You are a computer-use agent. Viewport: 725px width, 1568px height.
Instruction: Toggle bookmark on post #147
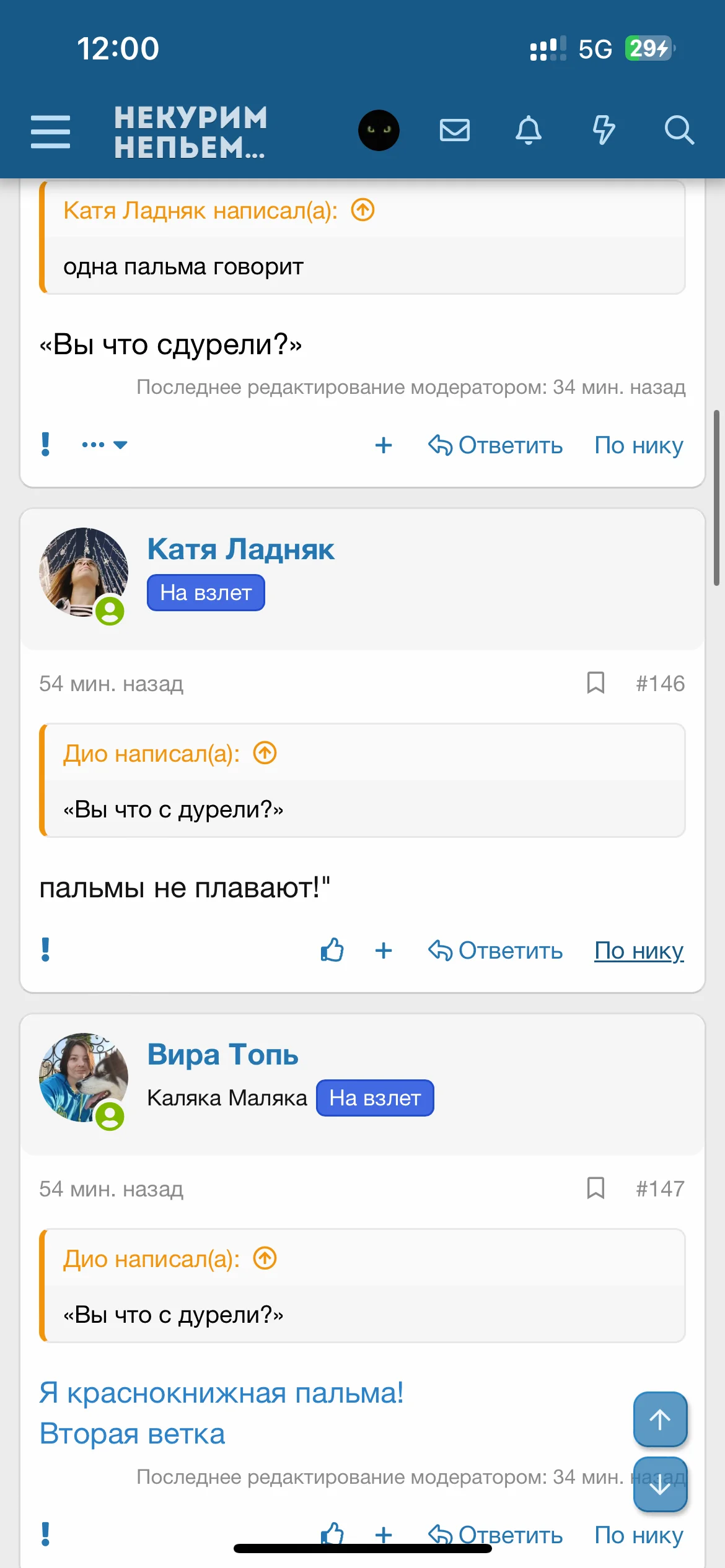click(594, 1188)
